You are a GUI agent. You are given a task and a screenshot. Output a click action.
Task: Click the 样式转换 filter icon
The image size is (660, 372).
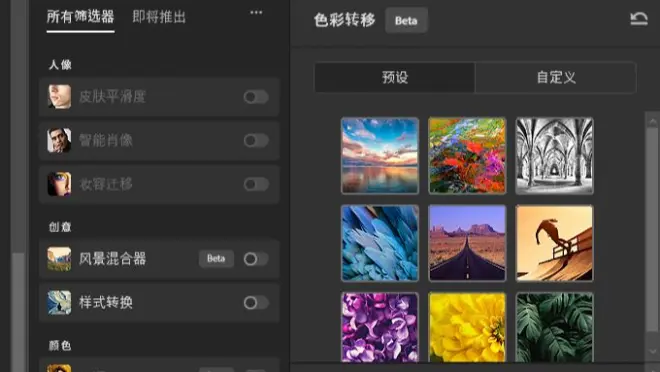tap(59, 302)
